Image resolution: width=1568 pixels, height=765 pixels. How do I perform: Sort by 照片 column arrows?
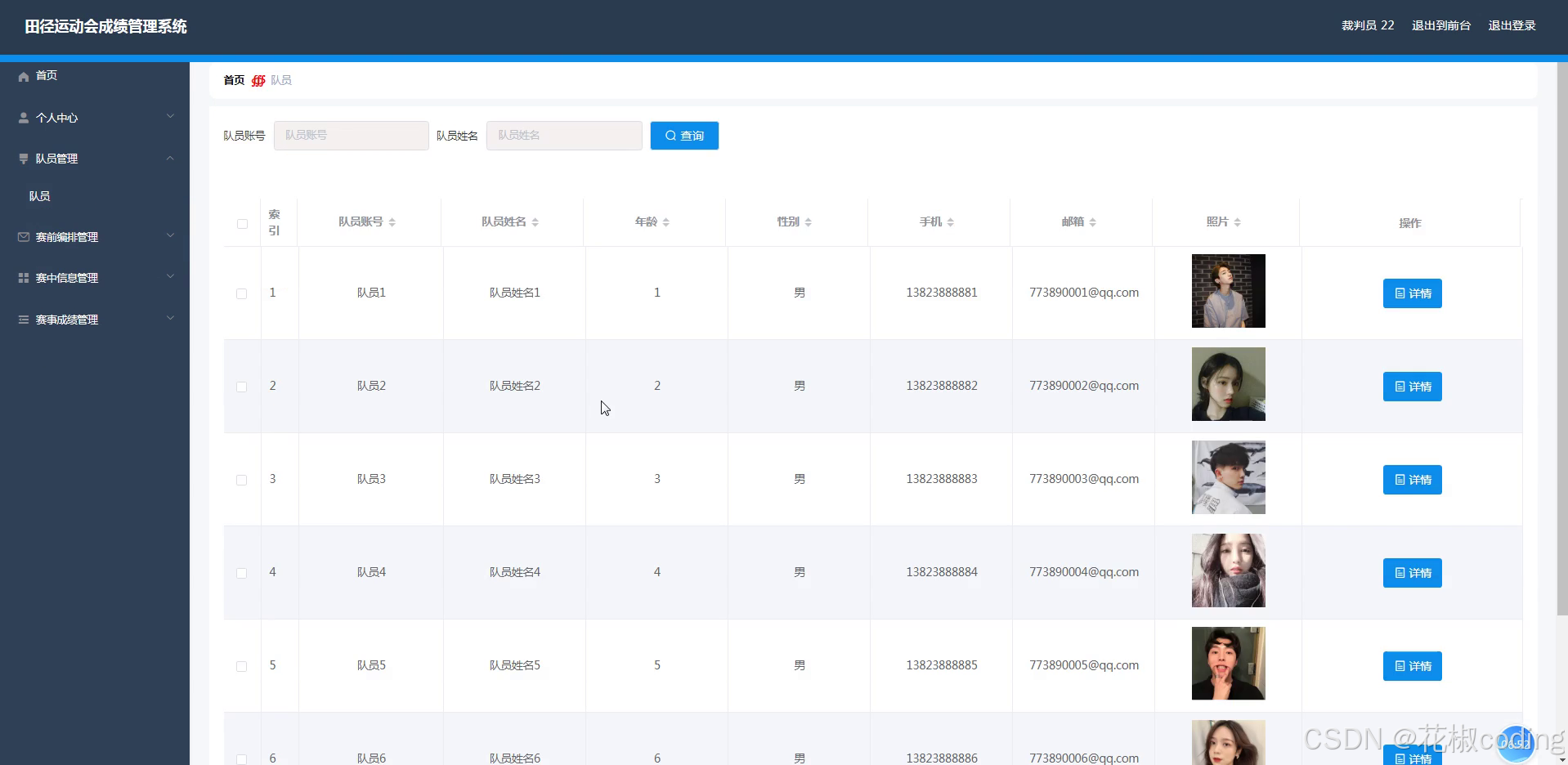click(x=1238, y=222)
